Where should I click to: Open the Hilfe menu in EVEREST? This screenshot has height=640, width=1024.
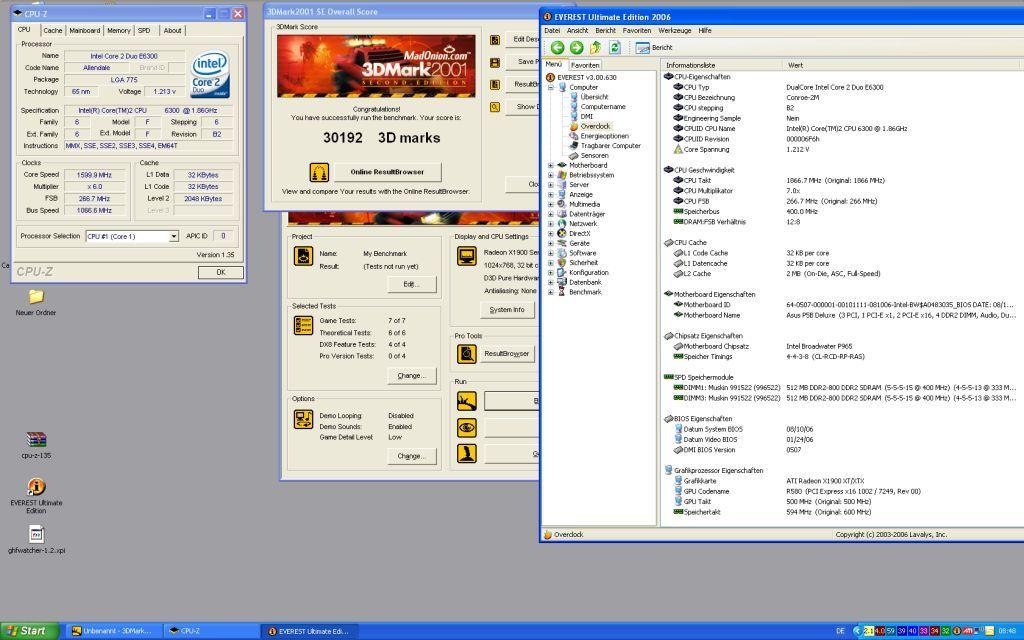pyautogui.click(x=705, y=31)
